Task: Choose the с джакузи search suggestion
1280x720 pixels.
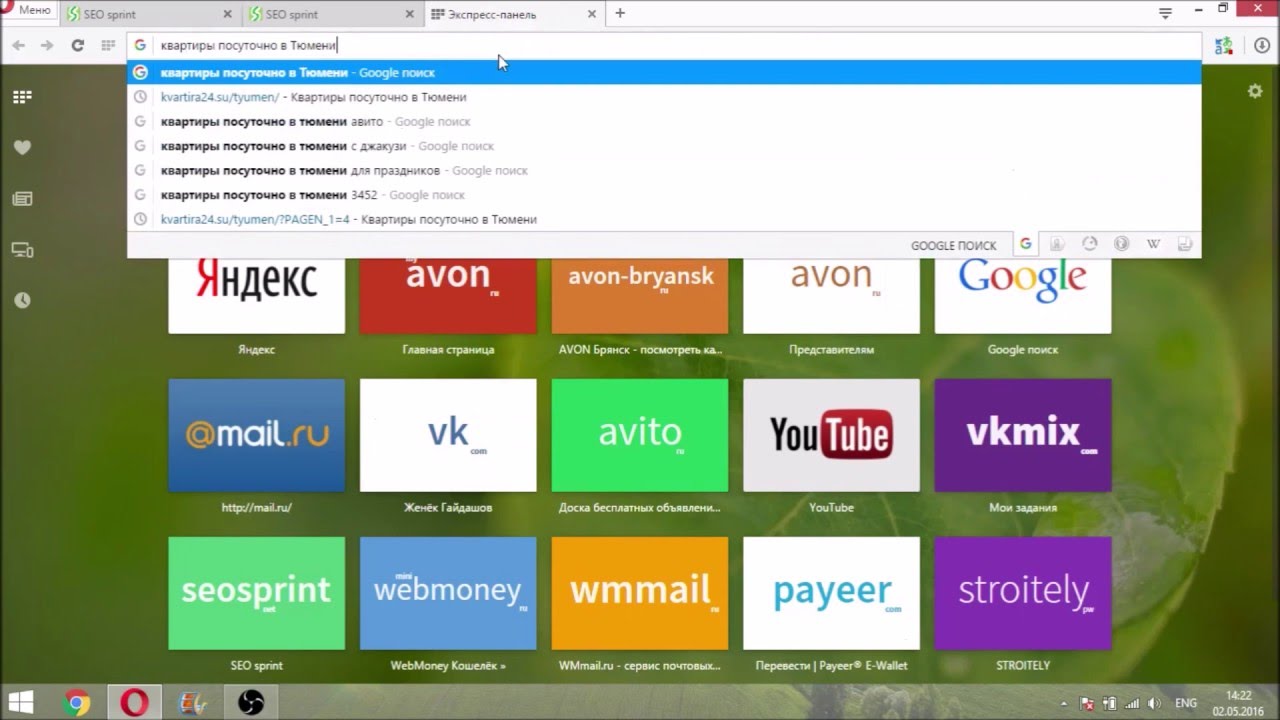Action: pyautogui.click(x=663, y=146)
